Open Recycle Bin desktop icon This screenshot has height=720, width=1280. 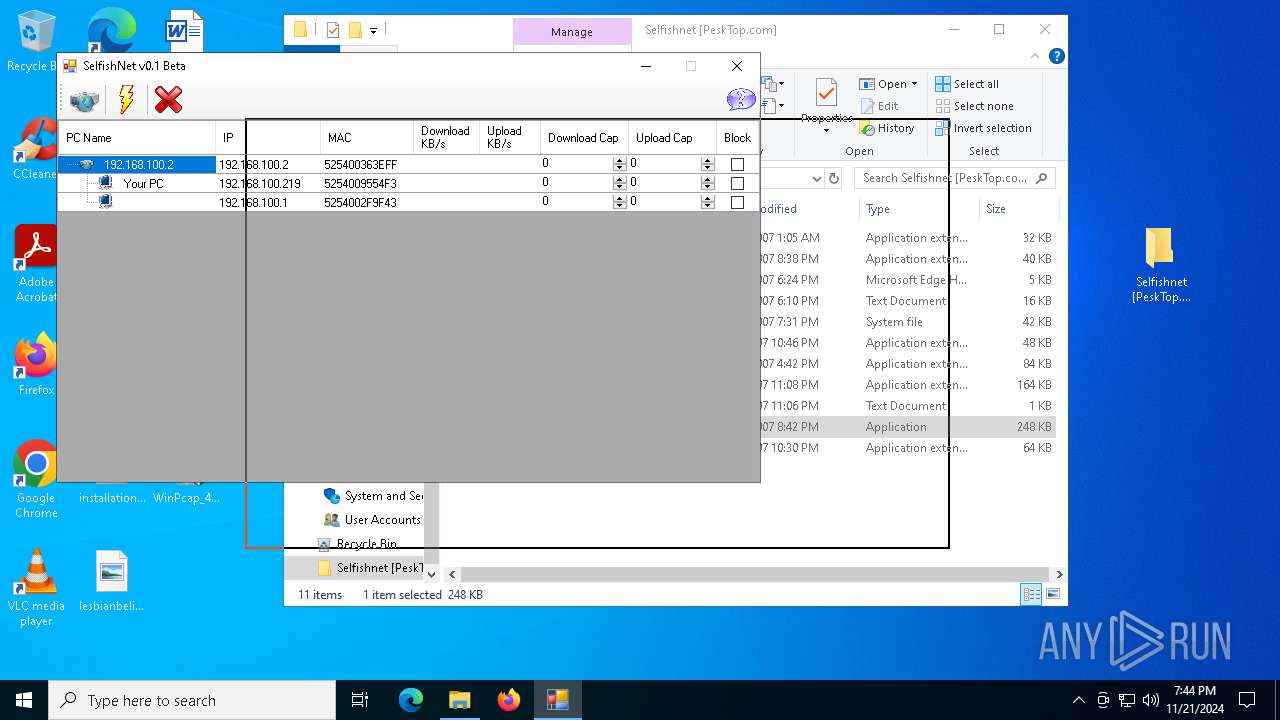(x=36, y=40)
